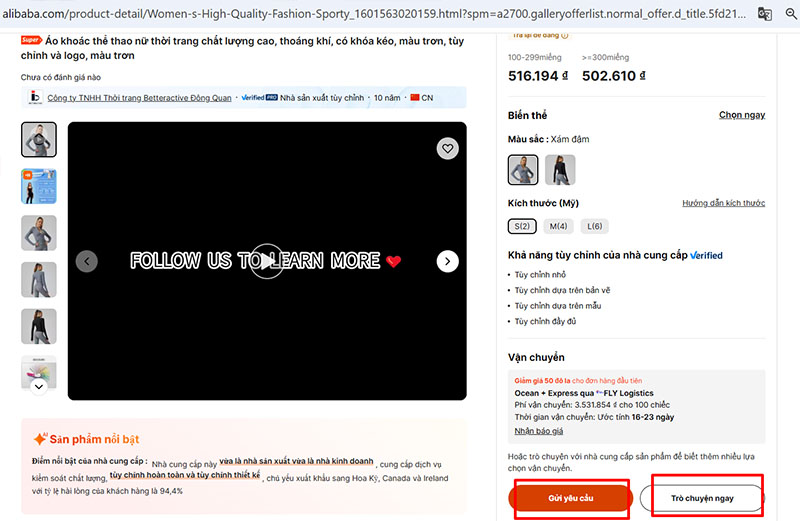Choose the black color variant swatch
The height and width of the screenshot is (521, 800).
pyautogui.click(x=560, y=170)
